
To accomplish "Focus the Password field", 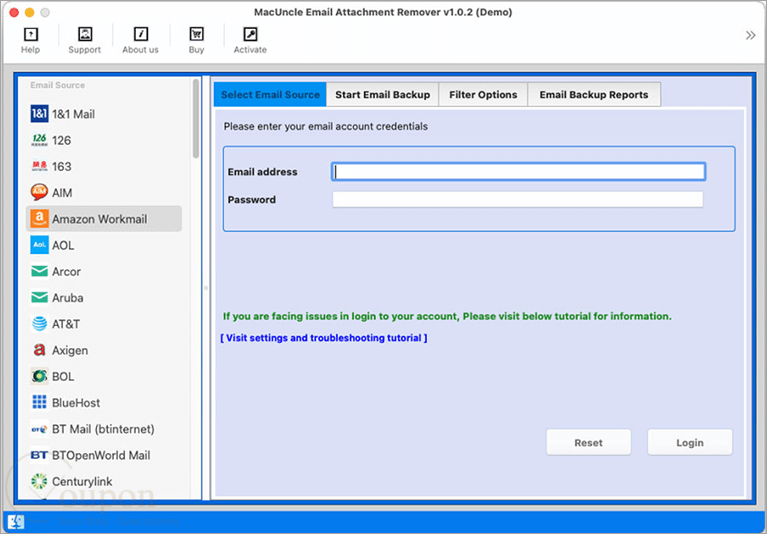I will click(518, 200).
